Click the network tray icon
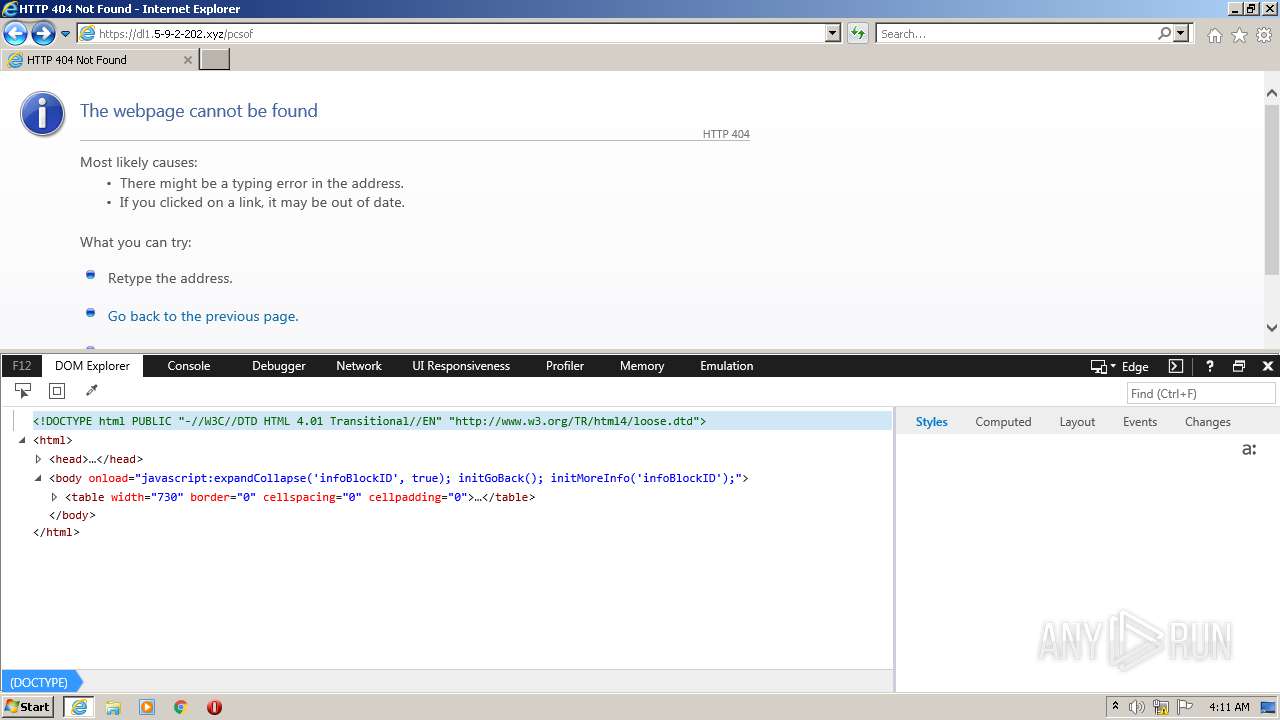Viewport: 1280px width, 720px height. pyautogui.click(x=1161, y=707)
